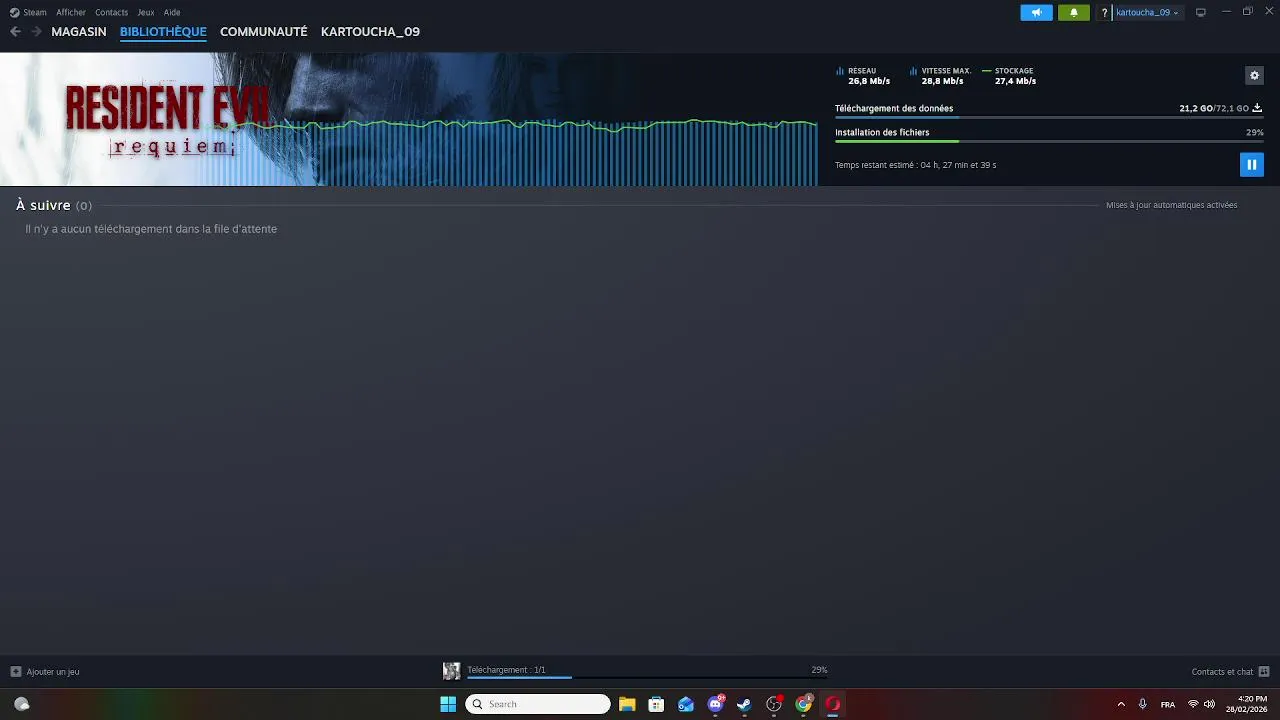The height and width of the screenshot is (720, 1280).
Task: Click the empty queue message text
Action: pyautogui.click(x=151, y=229)
